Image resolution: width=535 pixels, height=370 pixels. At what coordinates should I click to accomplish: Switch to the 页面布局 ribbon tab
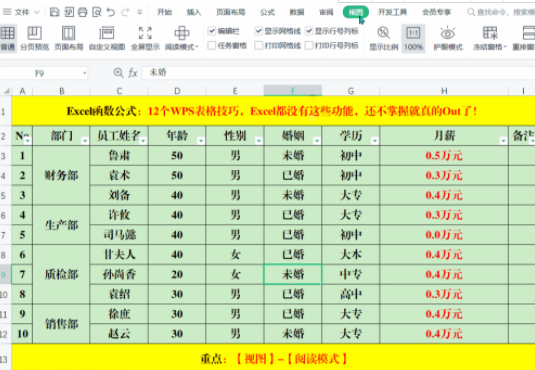[231, 12]
